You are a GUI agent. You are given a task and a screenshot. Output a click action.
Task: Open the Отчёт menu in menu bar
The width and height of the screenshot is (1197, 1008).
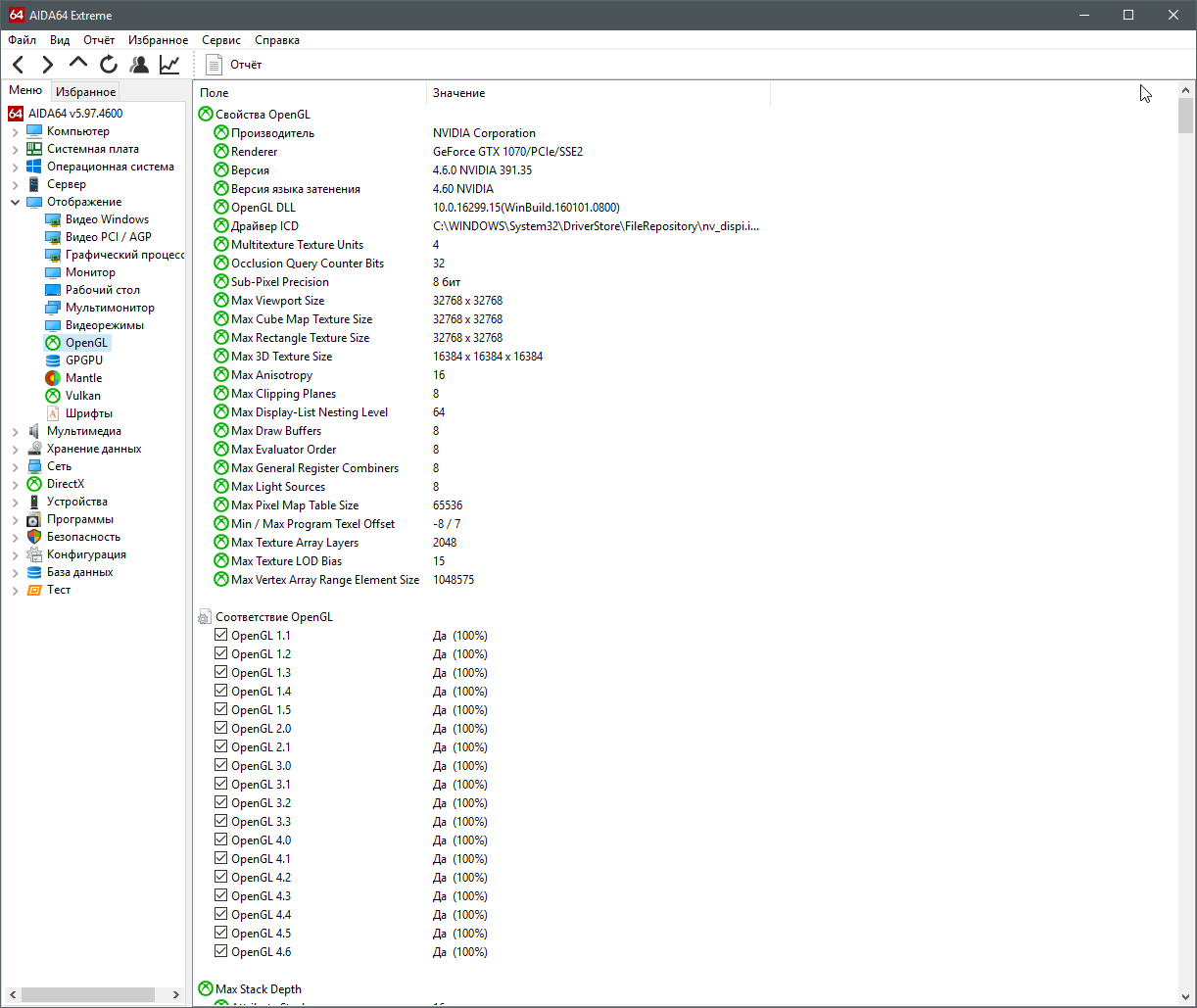coord(99,40)
